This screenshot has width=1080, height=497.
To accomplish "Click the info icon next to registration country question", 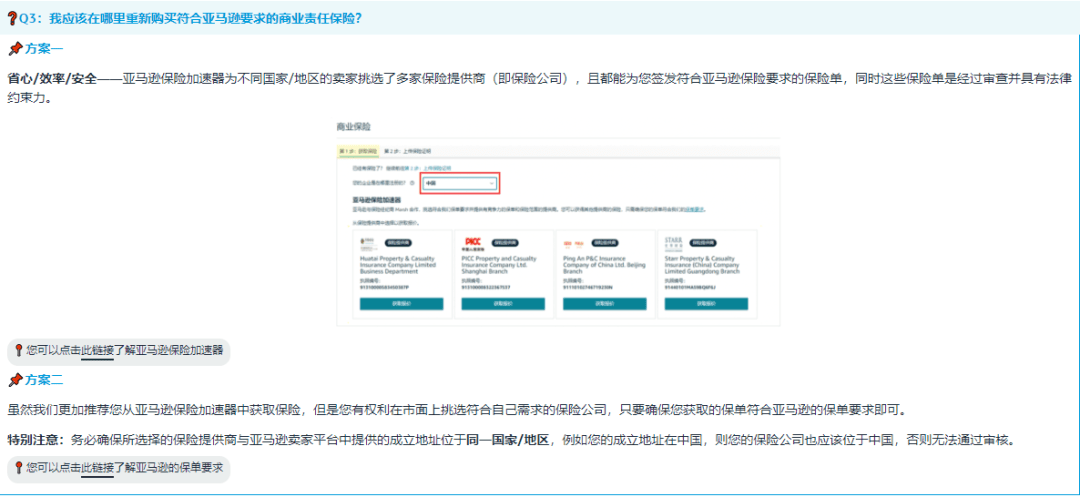I will [x=412, y=183].
